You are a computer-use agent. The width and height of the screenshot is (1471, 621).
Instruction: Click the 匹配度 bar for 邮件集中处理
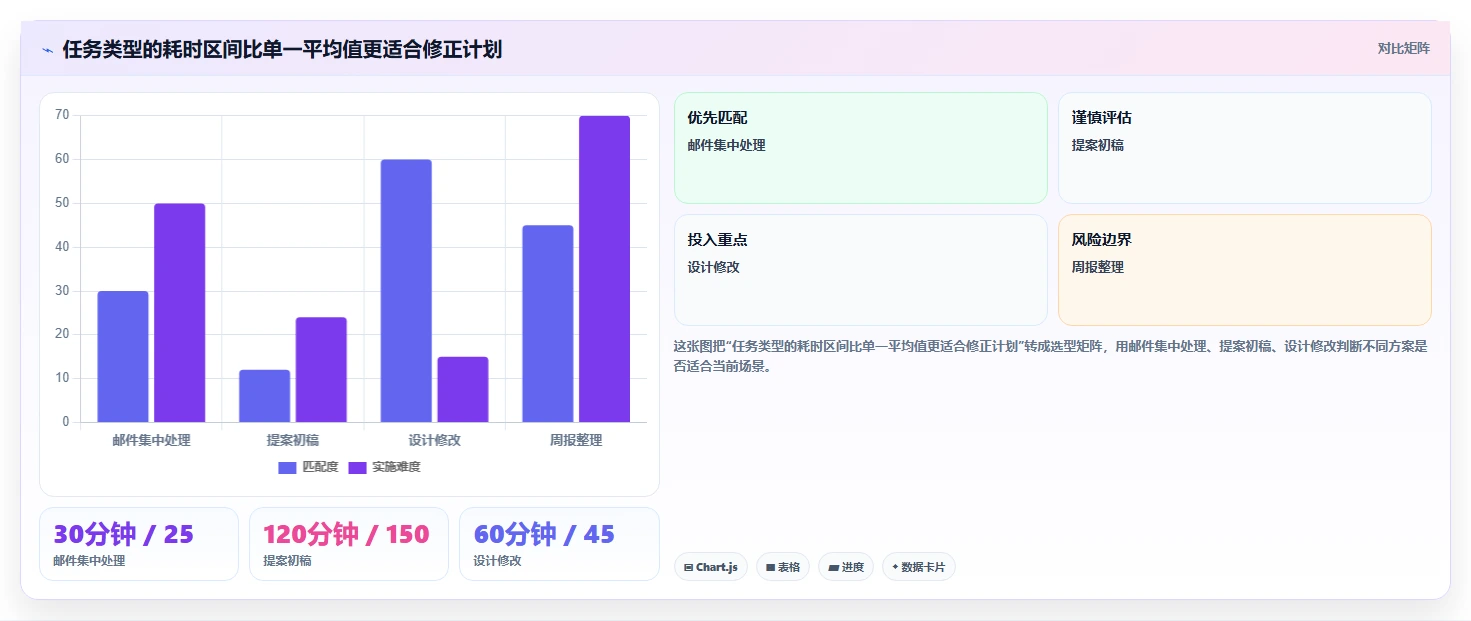click(x=123, y=356)
